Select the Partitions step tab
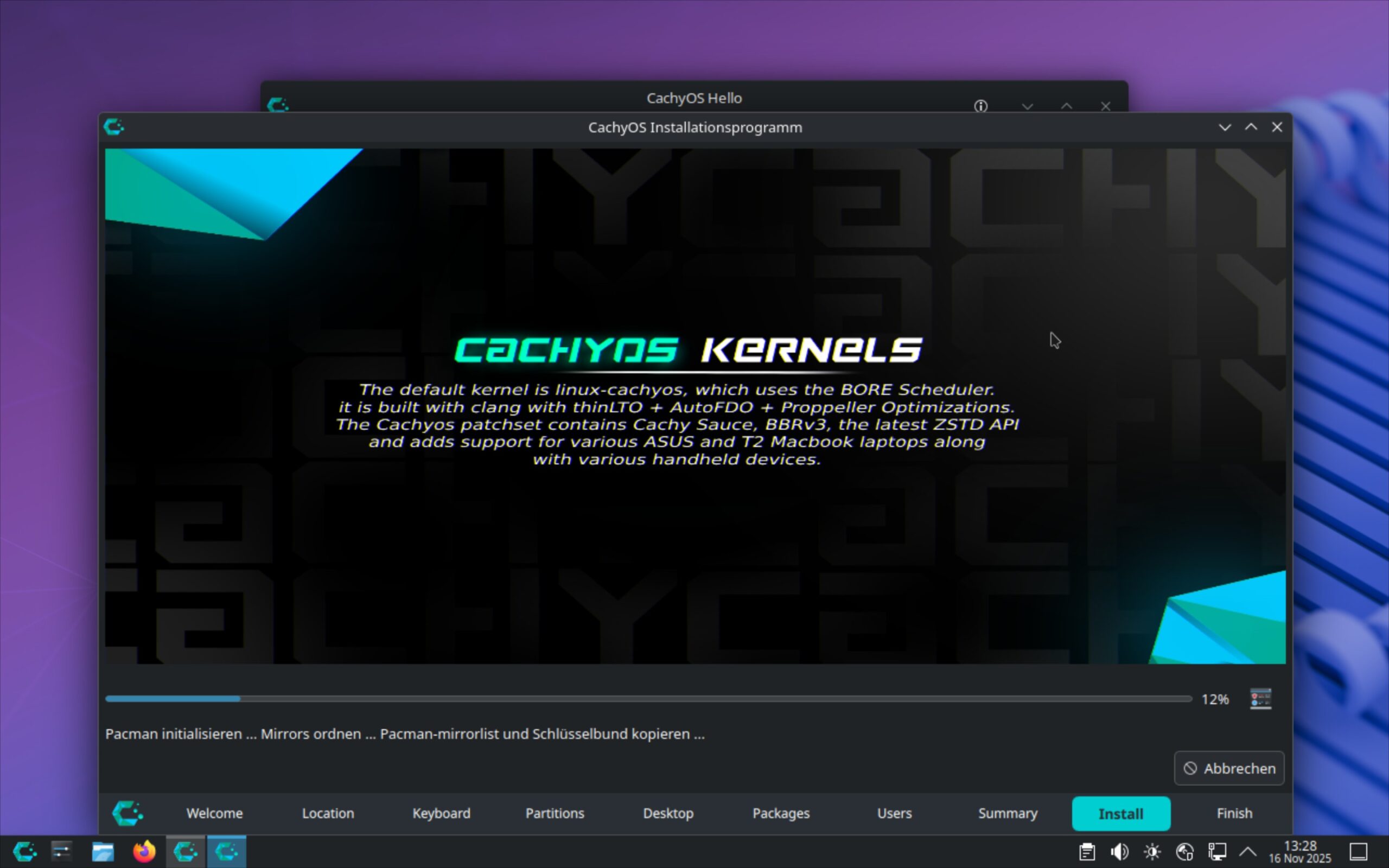 tap(555, 813)
